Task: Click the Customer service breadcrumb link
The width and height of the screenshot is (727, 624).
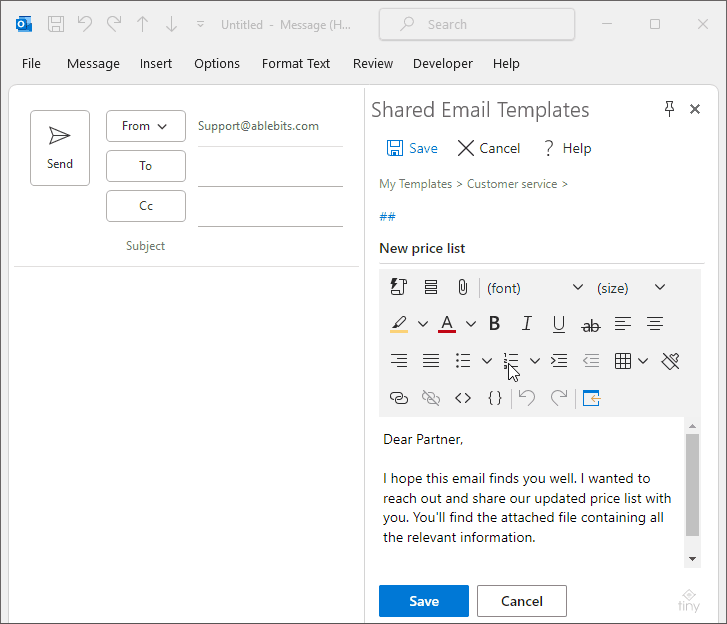Action: click(x=512, y=184)
